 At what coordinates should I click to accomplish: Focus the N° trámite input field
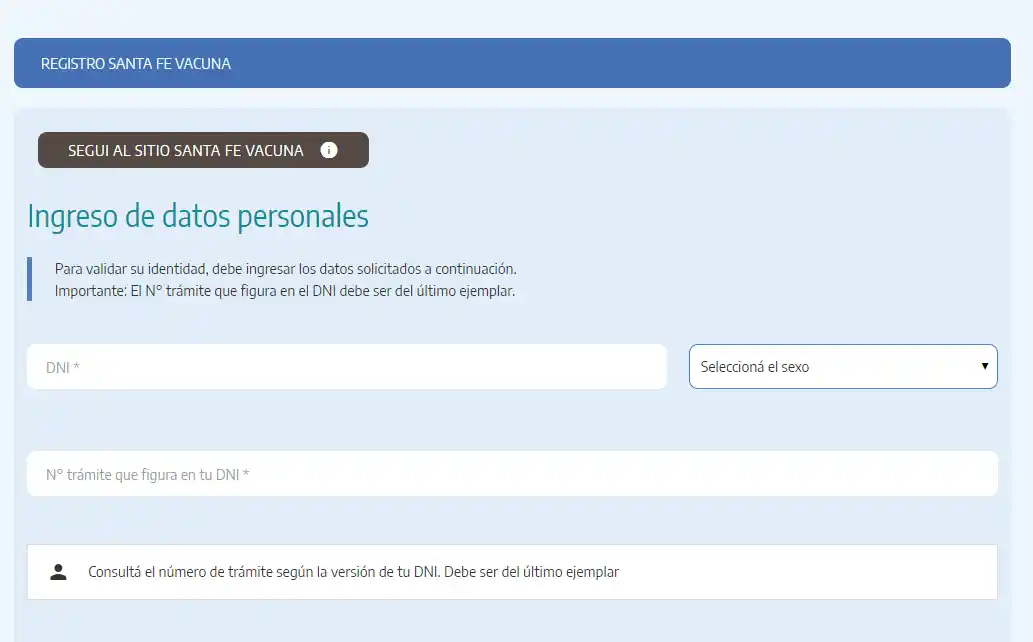pyautogui.click(x=512, y=473)
